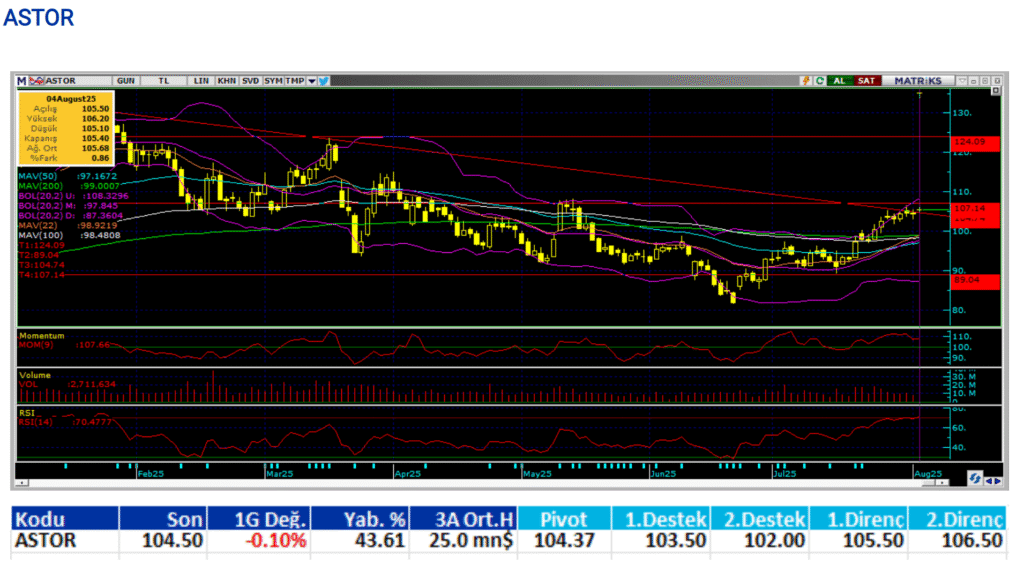Click the MATRIKS brand button
Image resolution: width=1024 pixels, height=564 pixels.
pos(918,80)
